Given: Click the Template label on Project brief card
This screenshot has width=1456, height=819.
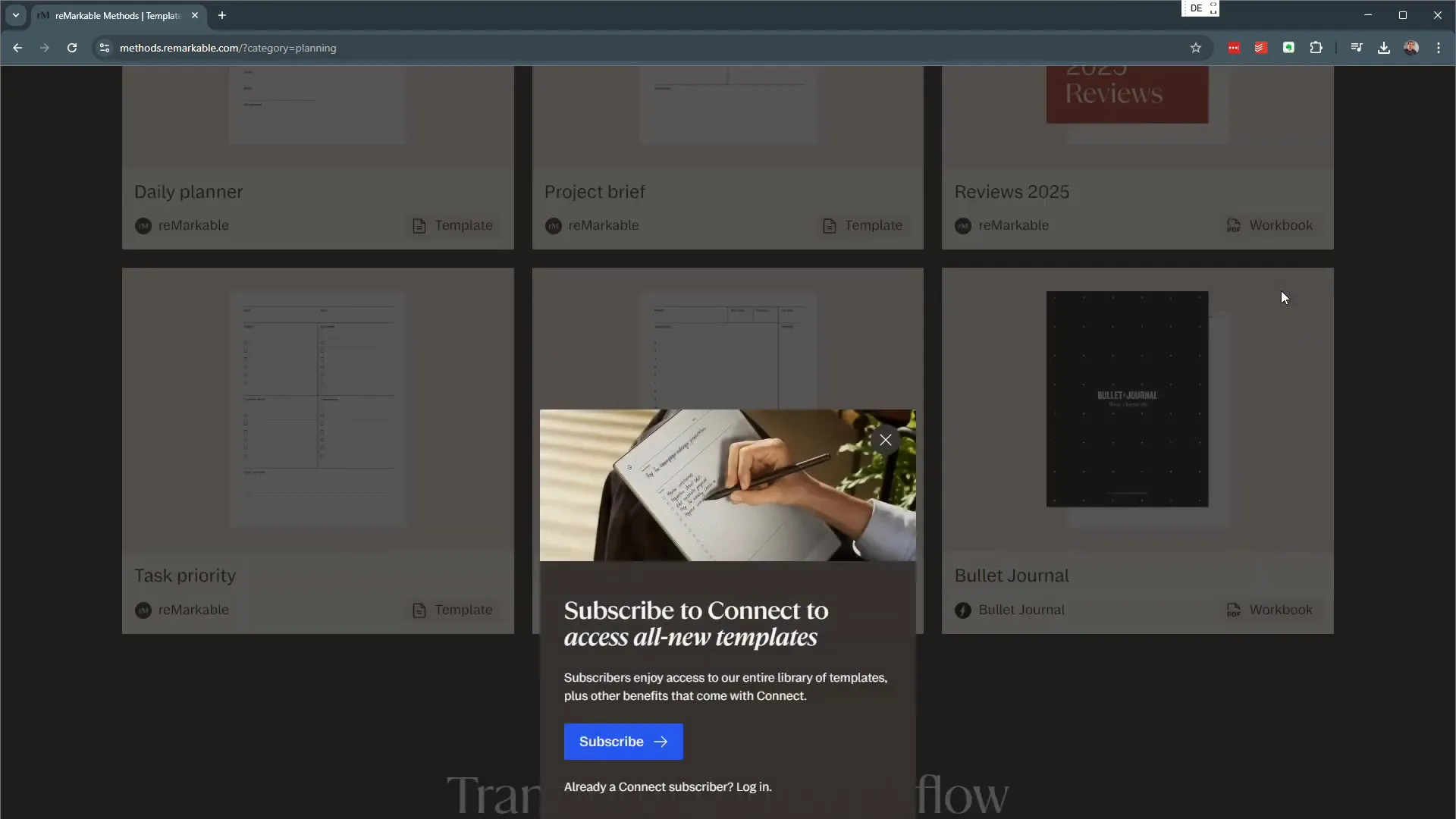Looking at the screenshot, I should 874,225.
